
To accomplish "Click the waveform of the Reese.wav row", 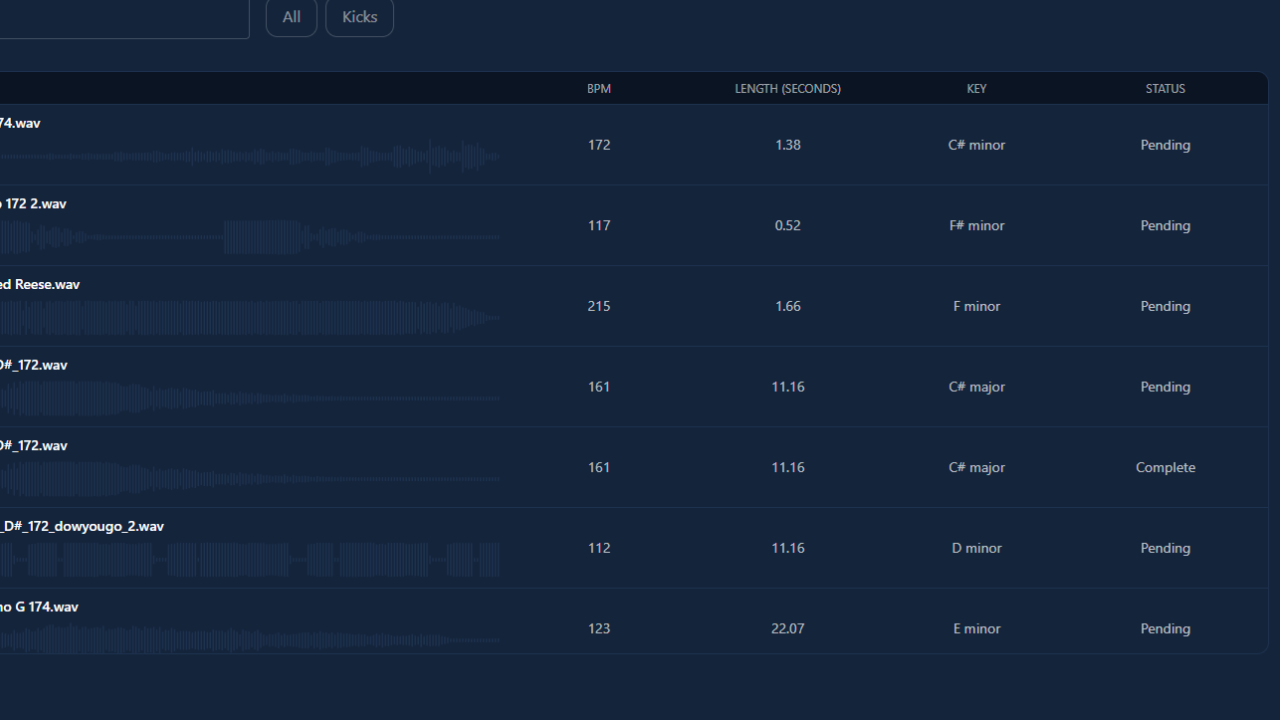I will tap(250, 318).
